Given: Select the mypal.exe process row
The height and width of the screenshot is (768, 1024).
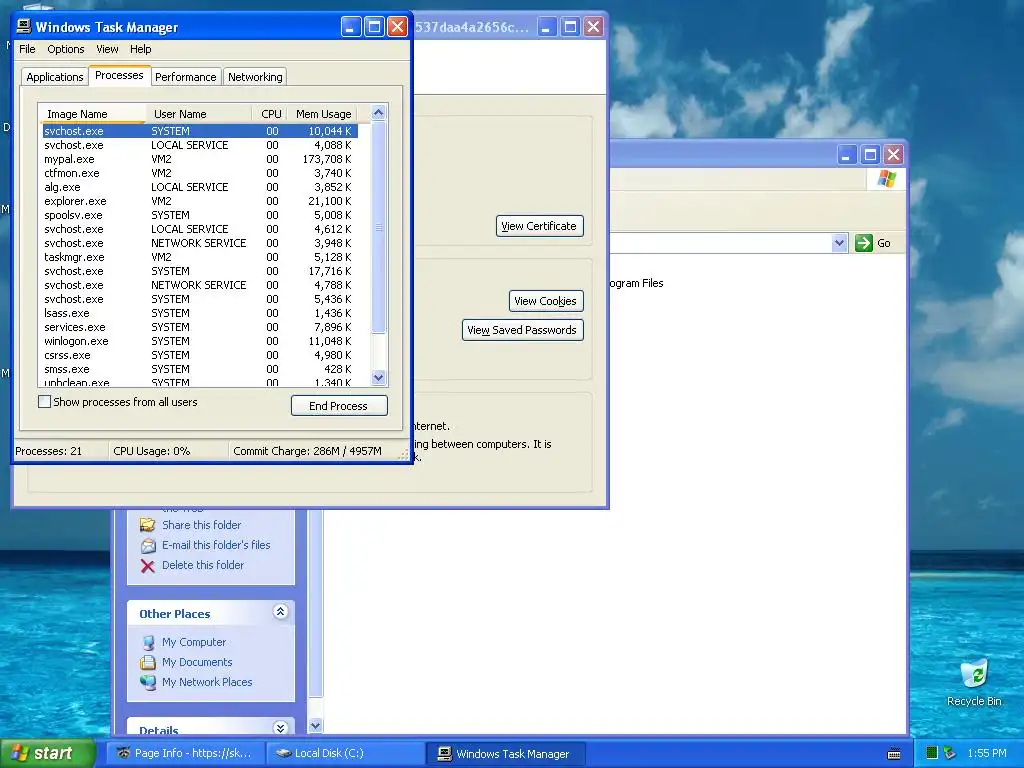Looking at the screenshot, I should pos(200,159).
